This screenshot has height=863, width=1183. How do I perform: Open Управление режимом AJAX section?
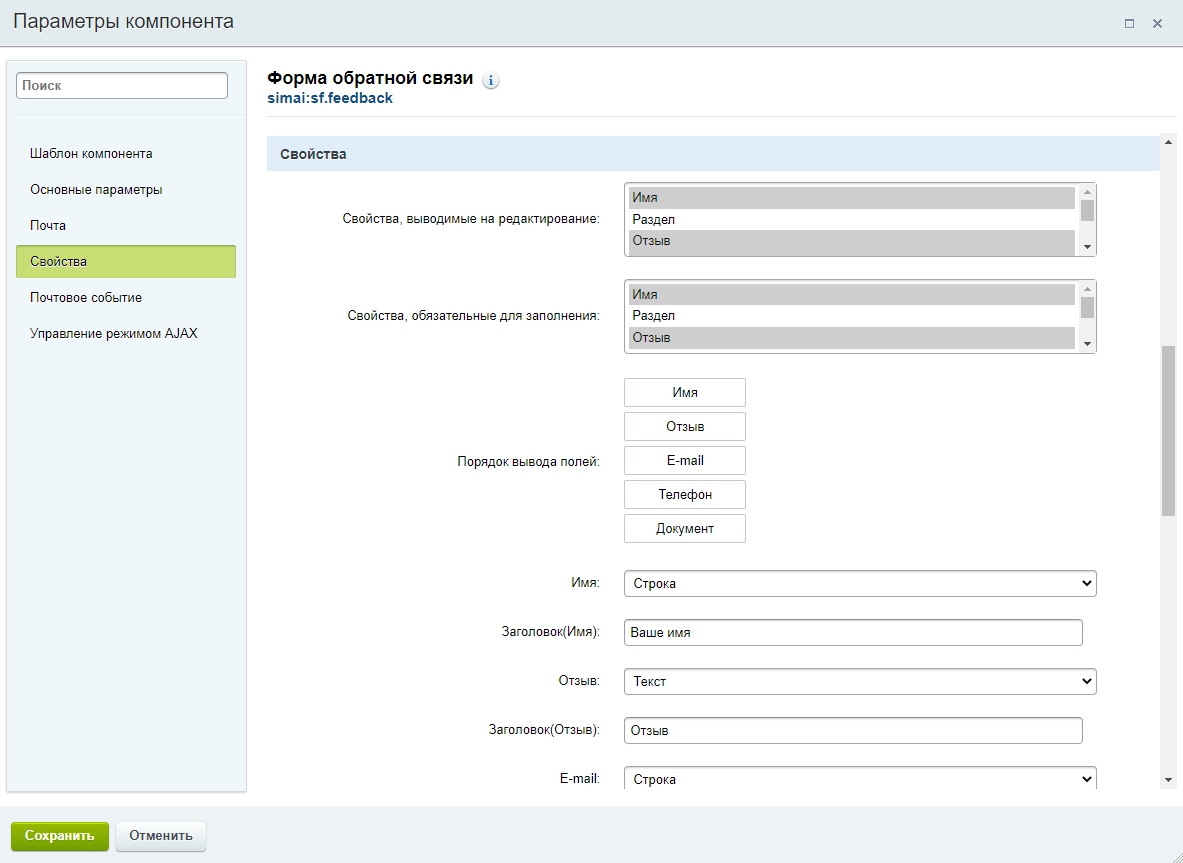[113, 334]
